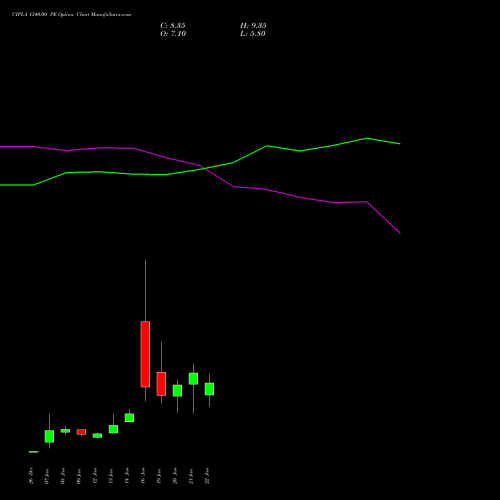Click the low value L: 5.80

pyautogui.click(x=253, y=34)
